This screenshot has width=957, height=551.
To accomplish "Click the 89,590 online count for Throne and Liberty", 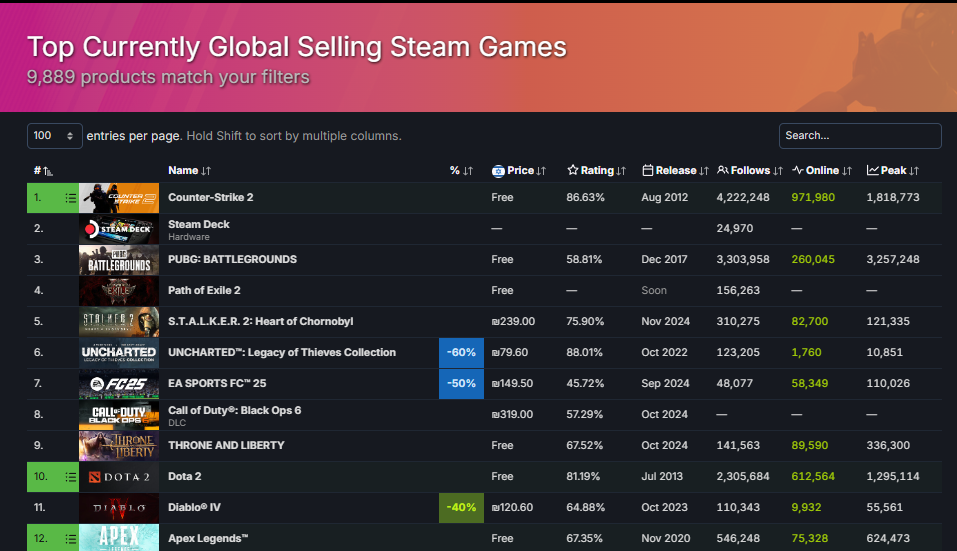I will [810, 445].
